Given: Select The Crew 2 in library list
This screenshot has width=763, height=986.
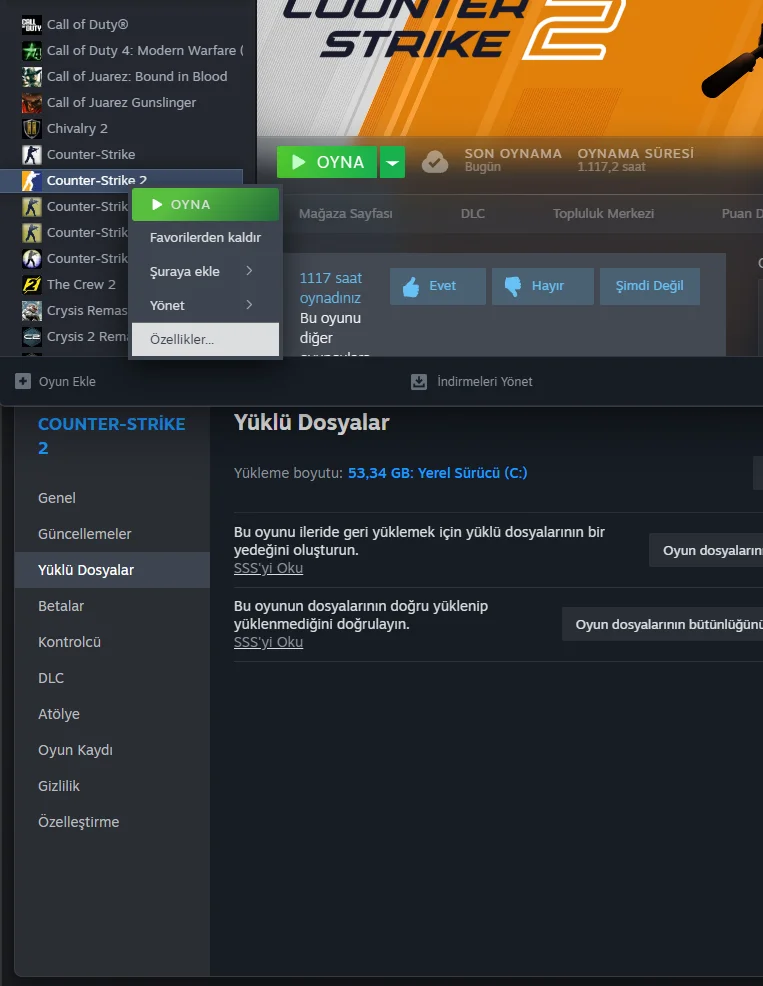Looking at the screenshot, I should tap(81, 284).
